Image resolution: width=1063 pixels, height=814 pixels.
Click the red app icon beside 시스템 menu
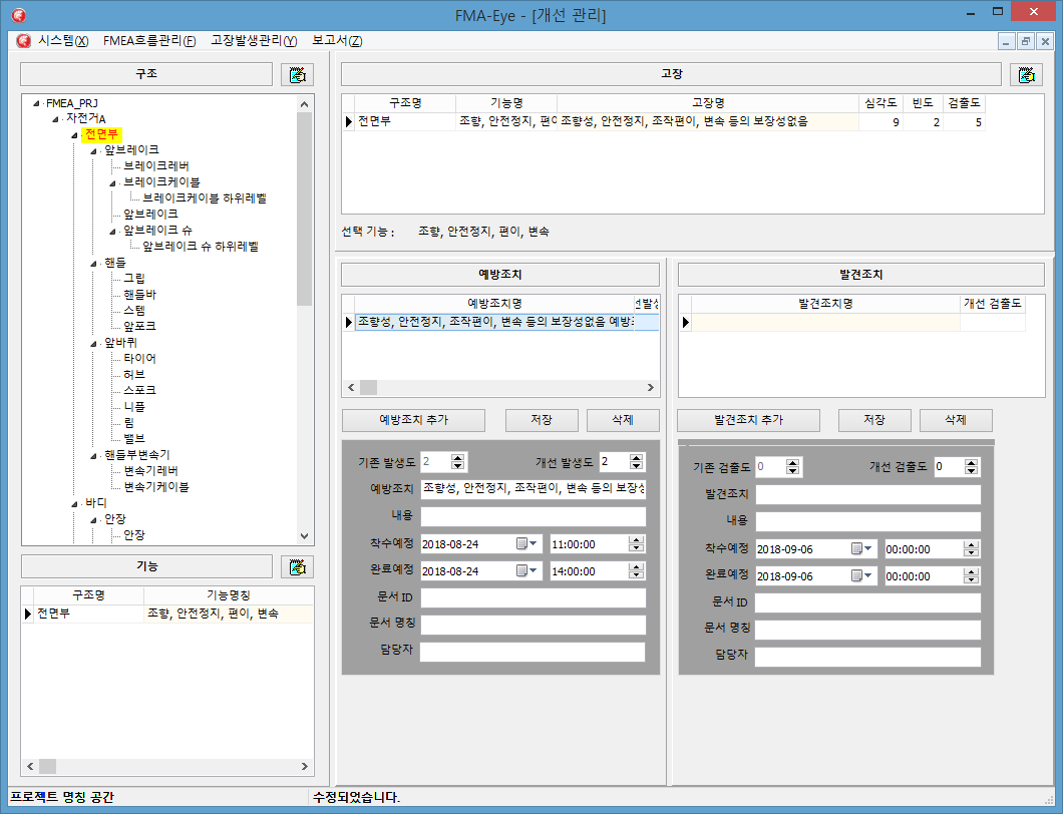pos(24,41)
